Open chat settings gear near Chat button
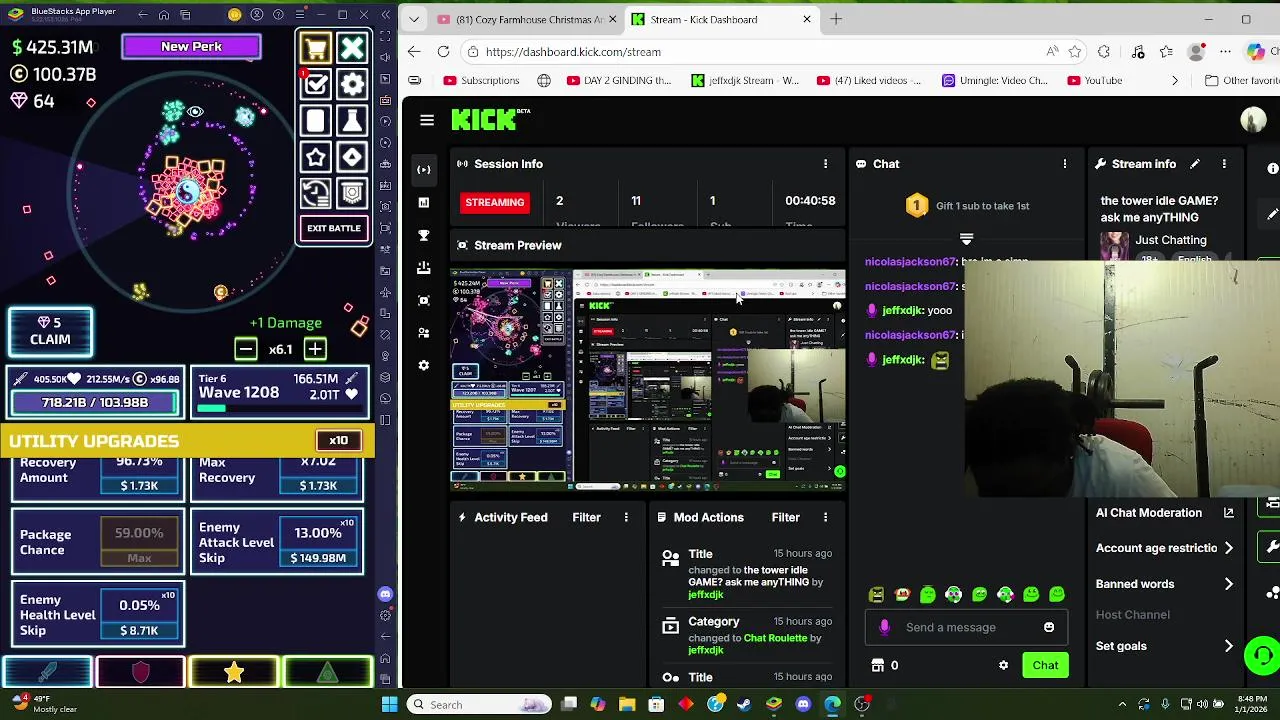Viewport: 1280px width, 720px height. pyautogui.click(x=1003, y=665)
